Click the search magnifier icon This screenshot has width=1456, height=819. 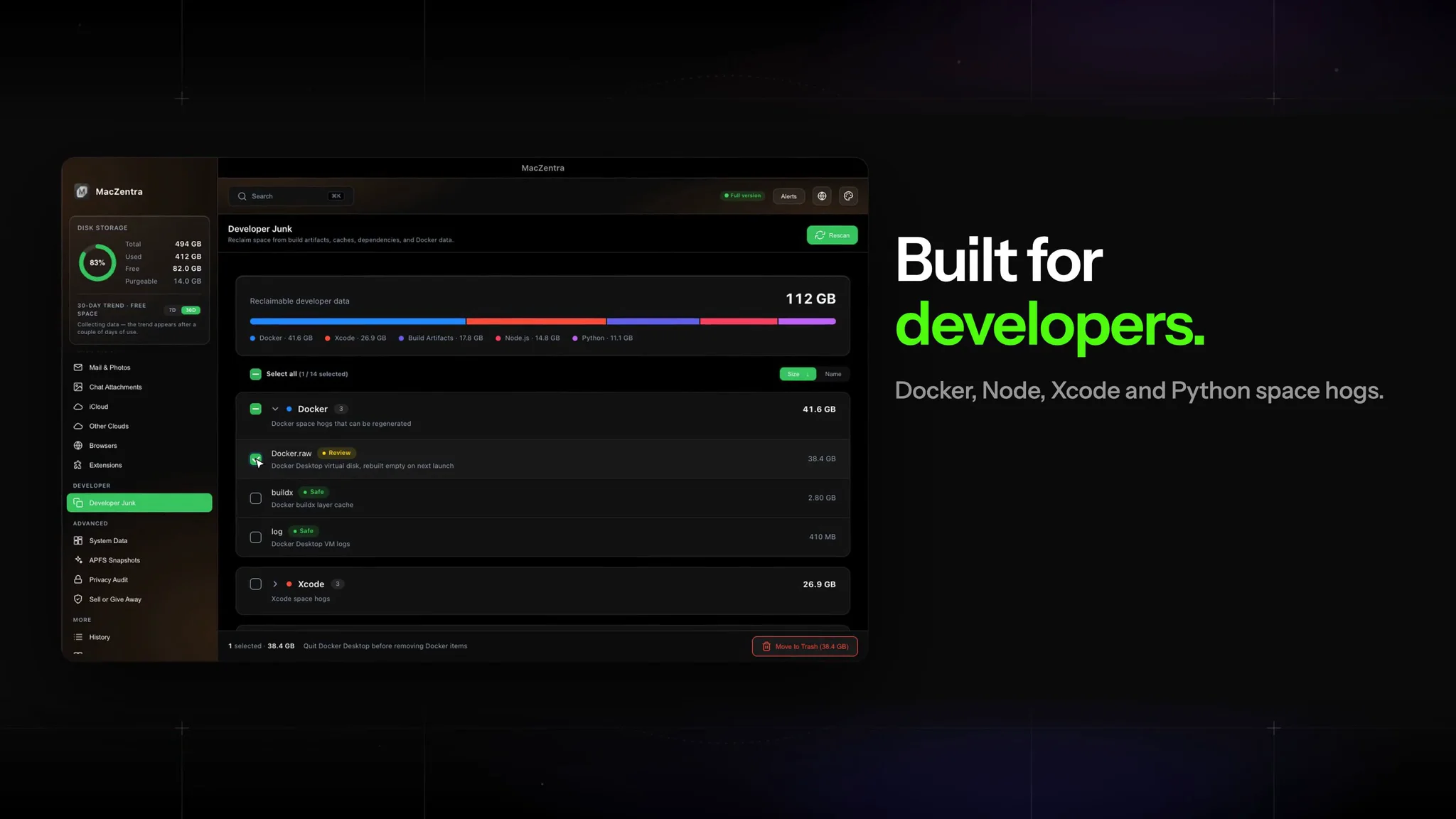[242, 196]
